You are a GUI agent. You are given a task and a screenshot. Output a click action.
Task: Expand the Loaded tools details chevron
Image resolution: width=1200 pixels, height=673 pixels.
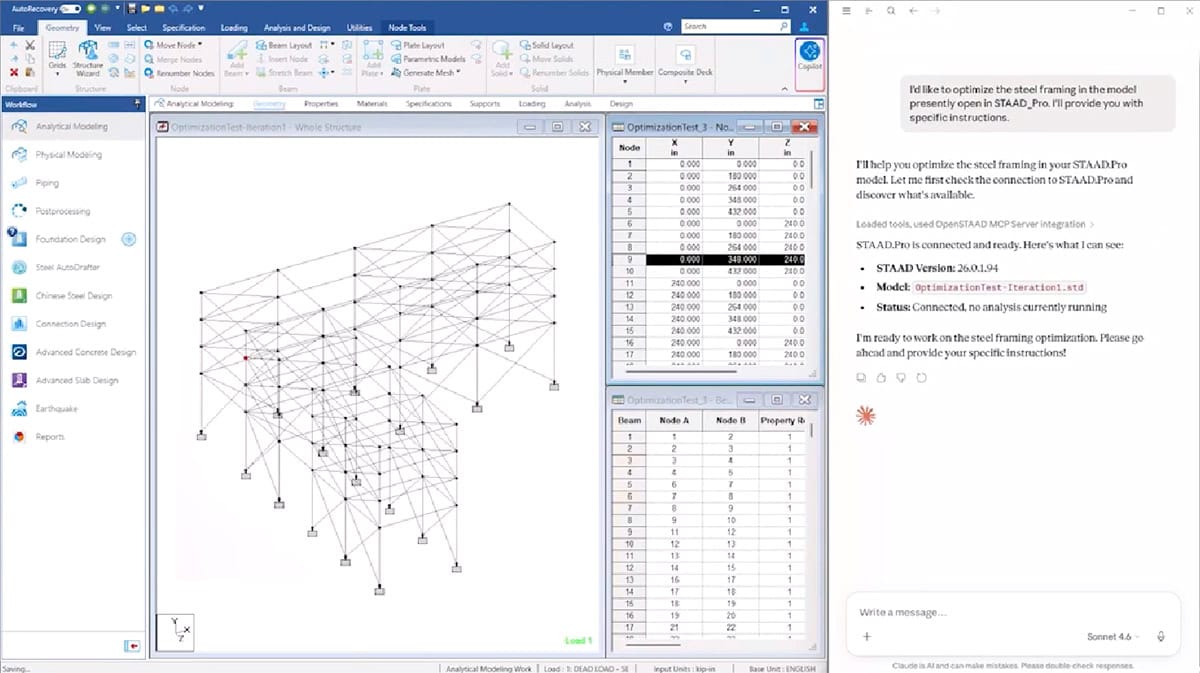click(1092, 225)
